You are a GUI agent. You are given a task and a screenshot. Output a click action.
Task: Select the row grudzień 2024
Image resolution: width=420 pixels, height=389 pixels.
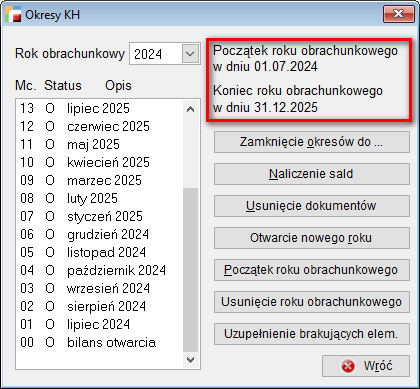tap(100, 234)
